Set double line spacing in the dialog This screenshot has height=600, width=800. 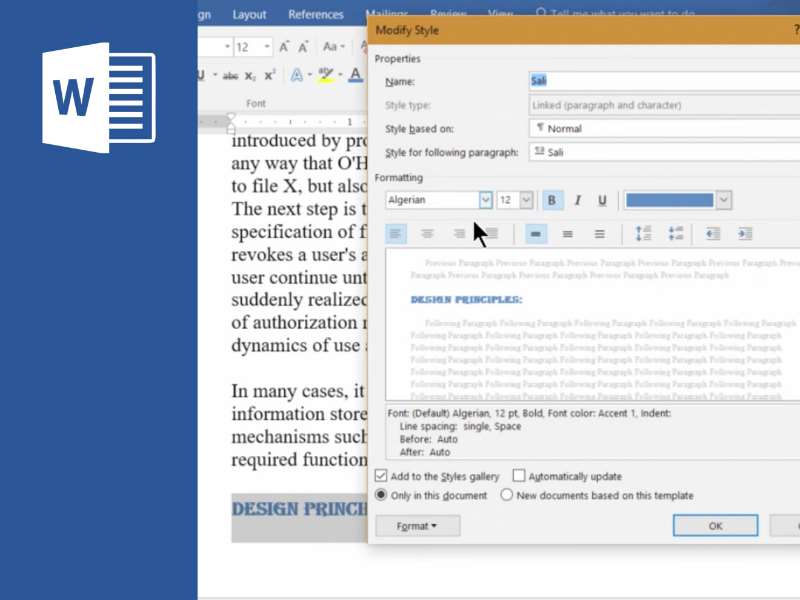pos(599,234)
